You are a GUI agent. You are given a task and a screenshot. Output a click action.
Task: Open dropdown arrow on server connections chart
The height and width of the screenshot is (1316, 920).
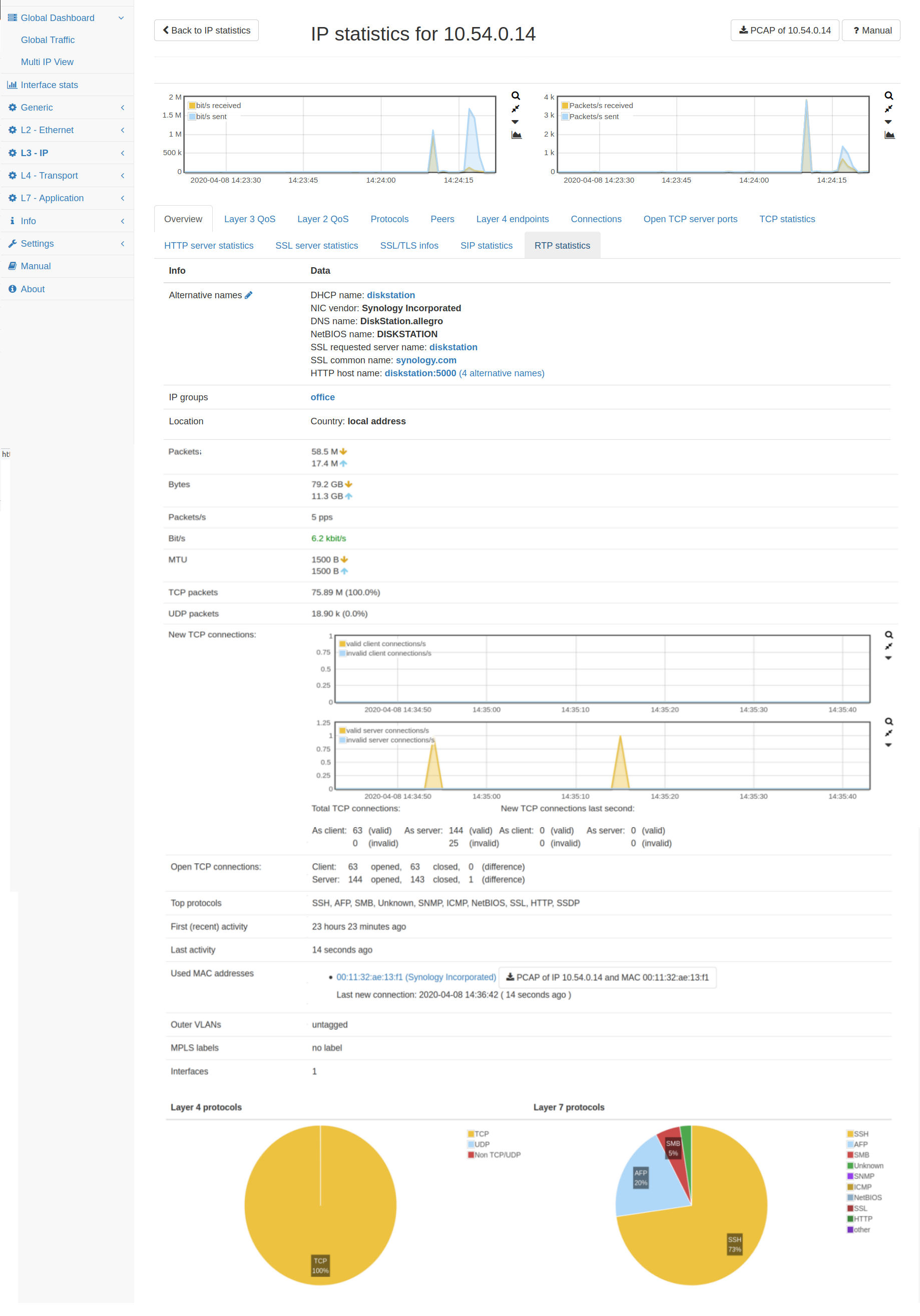pos(888,745)
